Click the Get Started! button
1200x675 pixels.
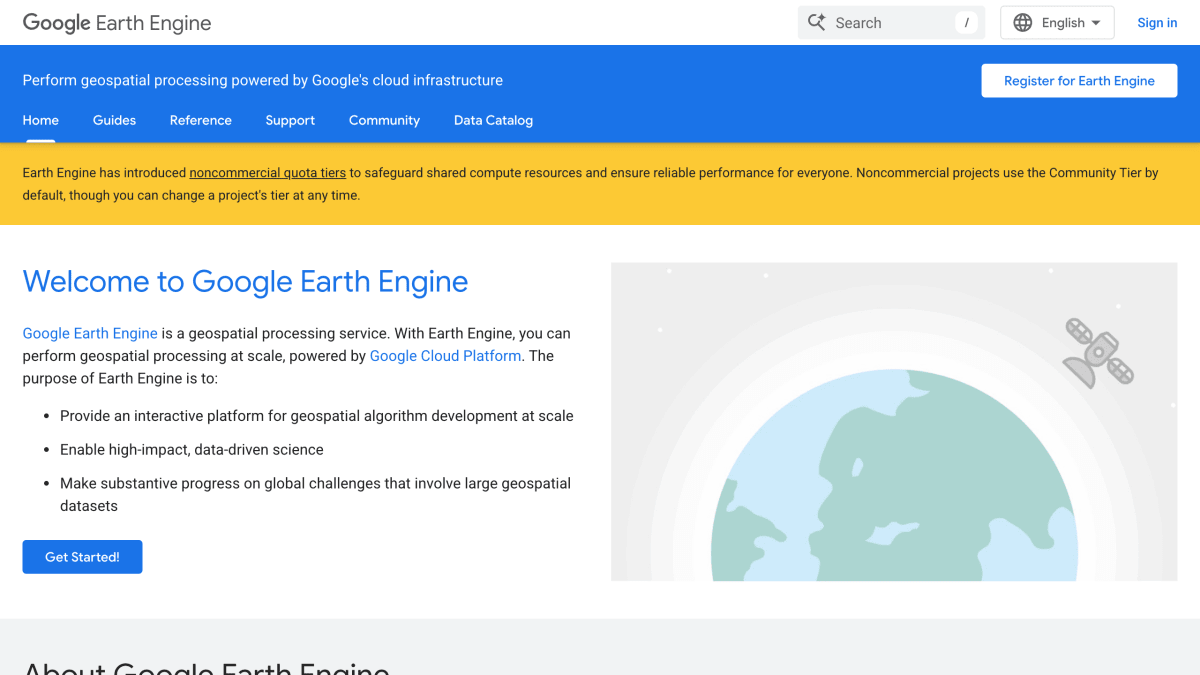pyautogui.click(x=82, y=557)
